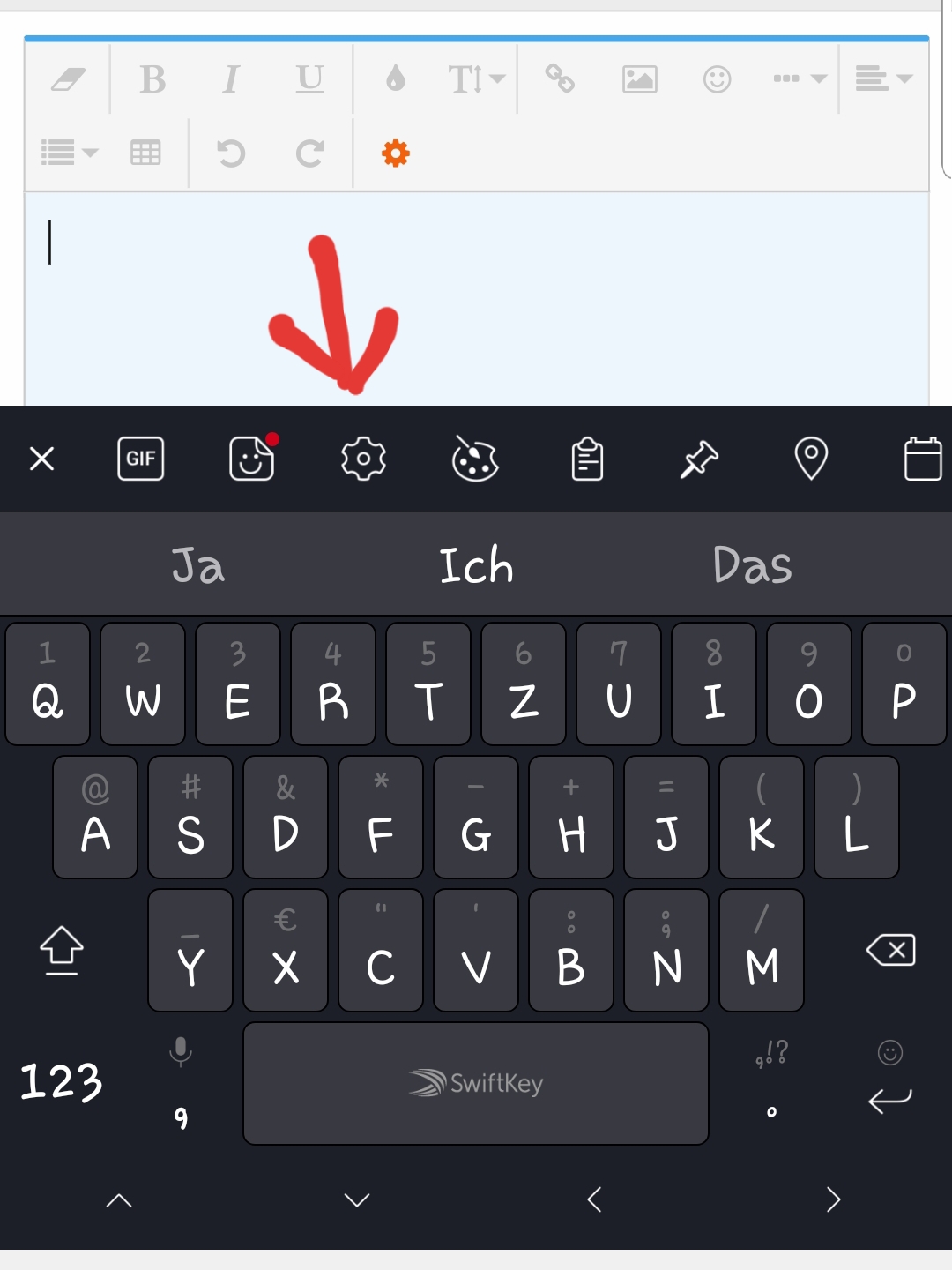Open the text color droplet tool
952x1270 pixels.
click(x=396, y=79)
